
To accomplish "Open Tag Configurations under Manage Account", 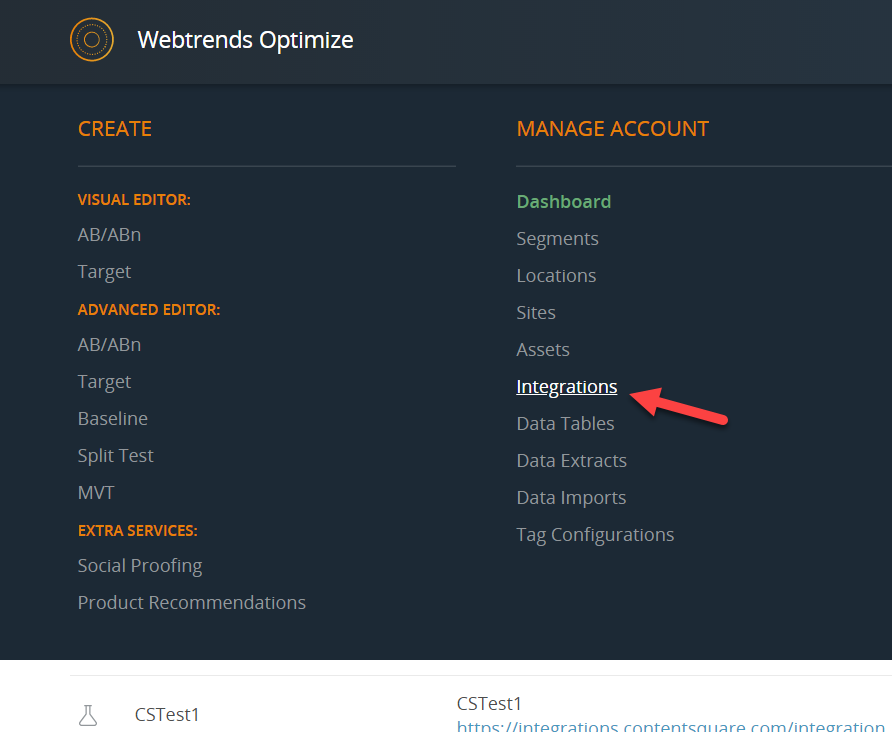I will pyautogui.click(x=595, y=535).
